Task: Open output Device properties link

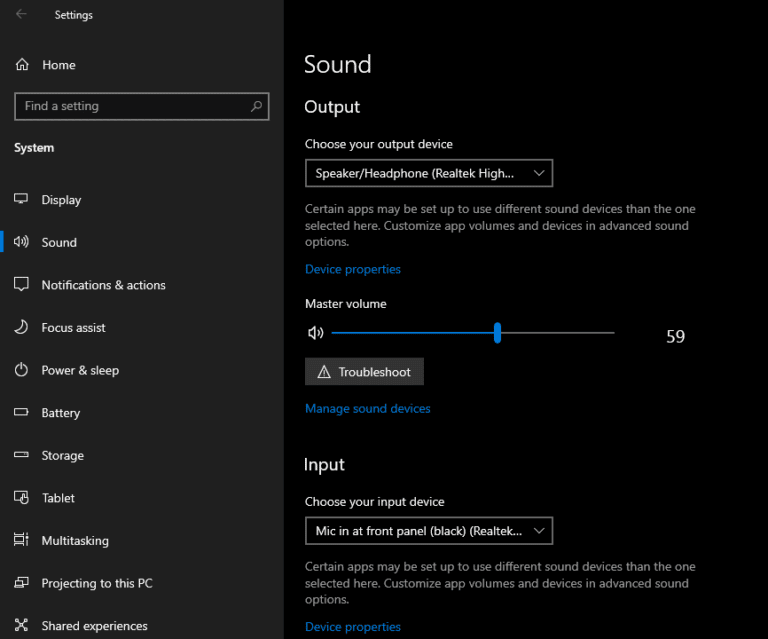Action: (x=353, y=269)
